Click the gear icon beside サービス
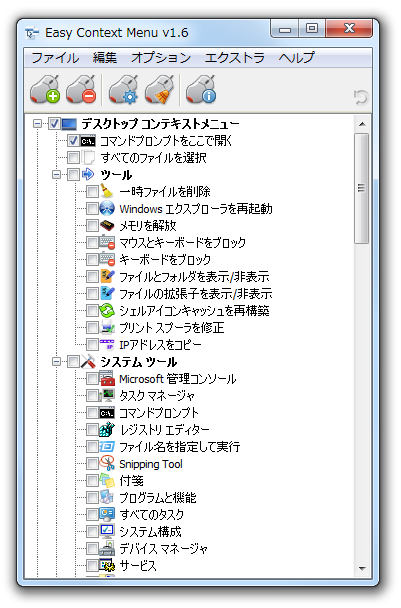The height and width of the screenshot is (608, 401). pyautogui.click(x=107, y=565)
